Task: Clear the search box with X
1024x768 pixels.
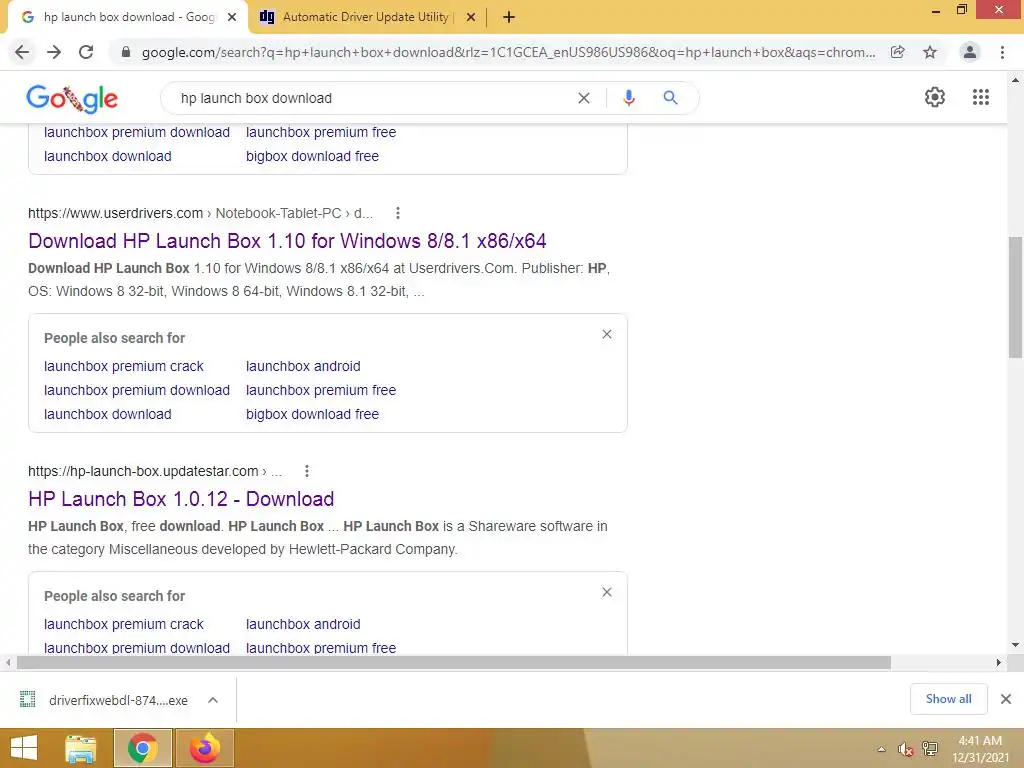Action: tap(584, 98)
